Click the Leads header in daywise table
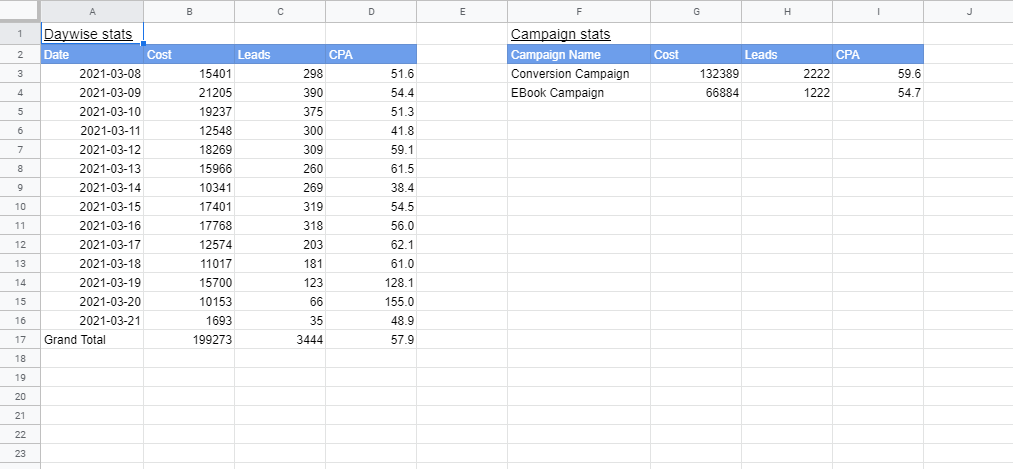This screenshot has height=469, width=1013. [280, 54]
